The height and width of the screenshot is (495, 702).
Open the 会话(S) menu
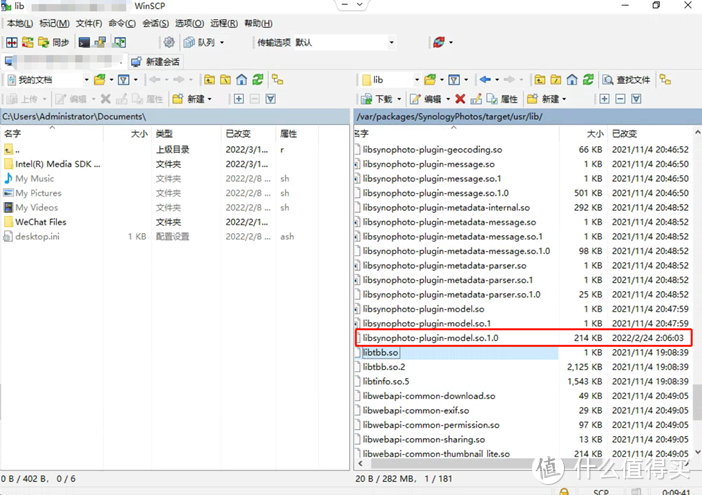155,23
